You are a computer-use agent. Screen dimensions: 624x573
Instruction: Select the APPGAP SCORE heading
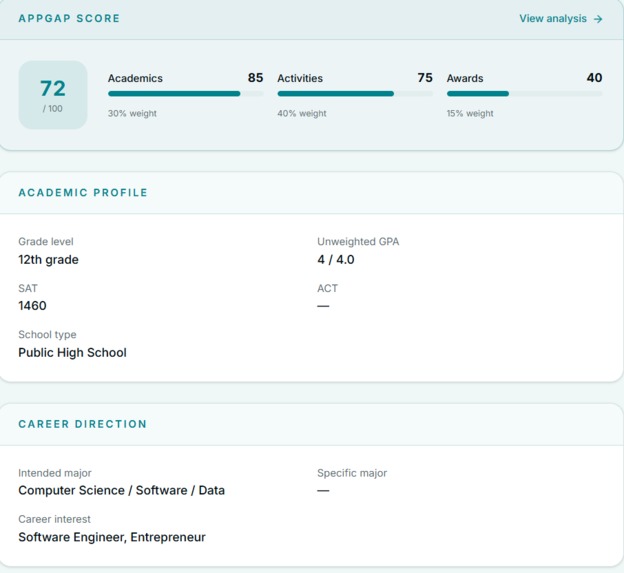coord(69,18)
